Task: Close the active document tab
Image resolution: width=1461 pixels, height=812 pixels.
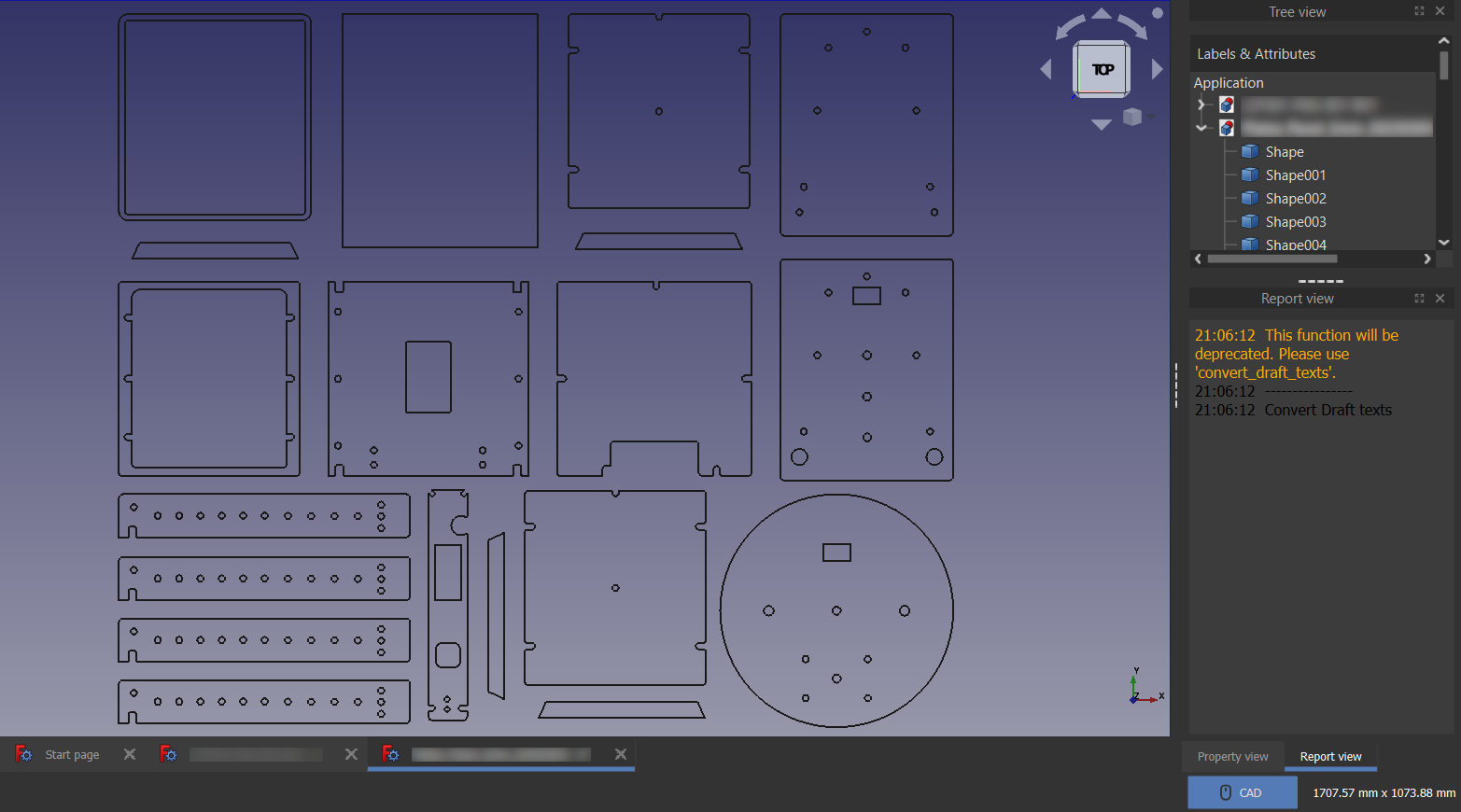Action: [621, 754]
